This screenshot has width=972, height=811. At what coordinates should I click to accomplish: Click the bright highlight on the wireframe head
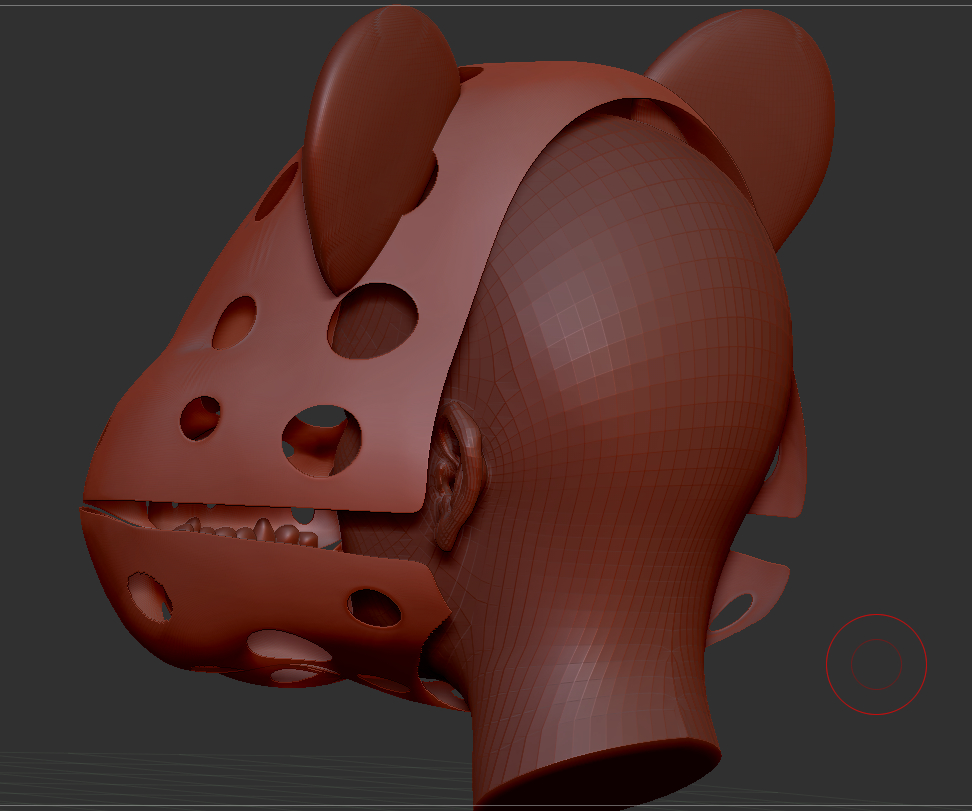coord(580,330)
